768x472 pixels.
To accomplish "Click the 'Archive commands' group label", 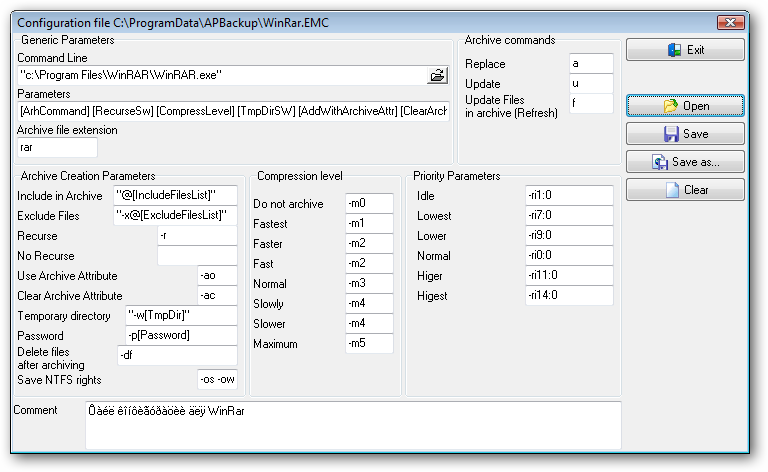I will pyautogui.click(x=510, y=40).
